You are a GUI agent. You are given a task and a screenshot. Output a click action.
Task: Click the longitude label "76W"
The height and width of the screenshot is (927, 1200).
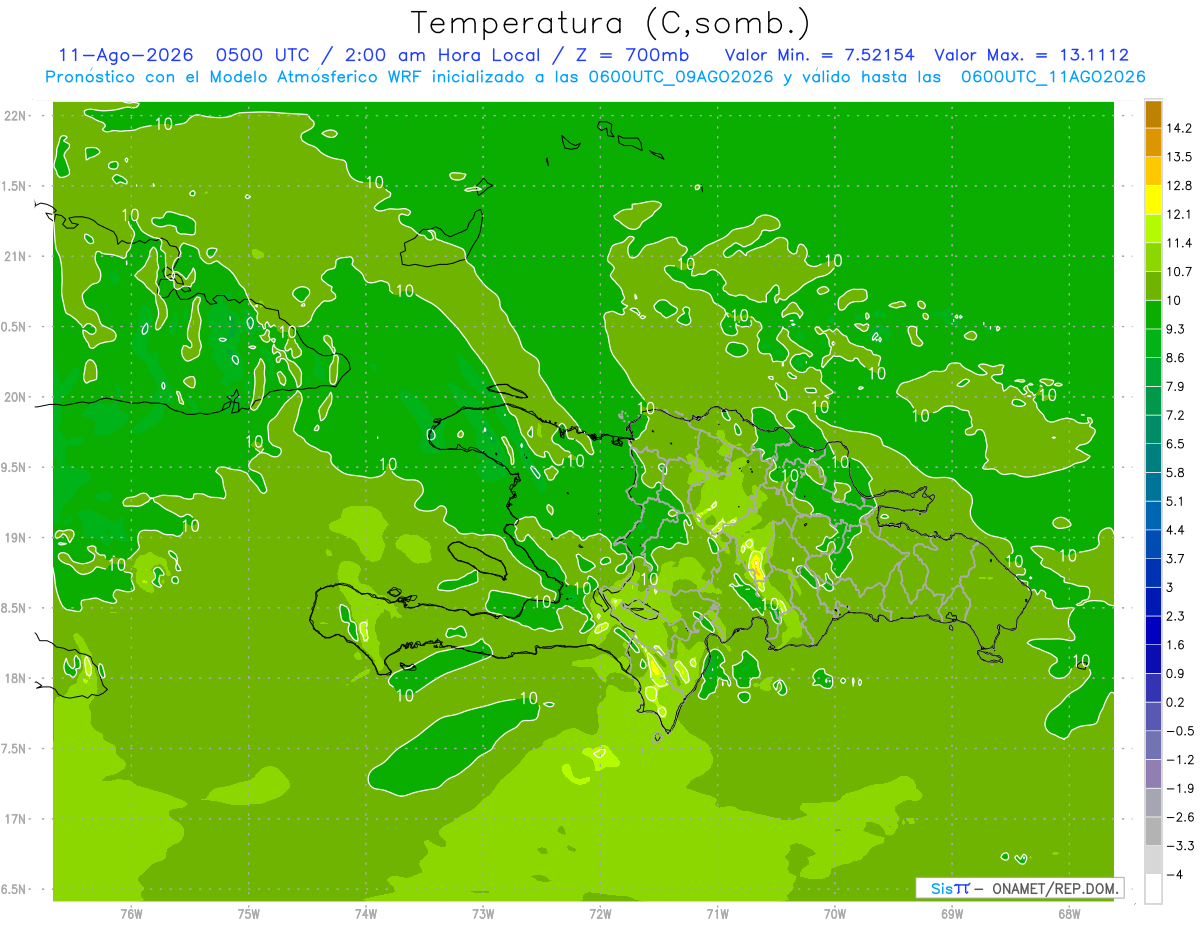[131, 914]
